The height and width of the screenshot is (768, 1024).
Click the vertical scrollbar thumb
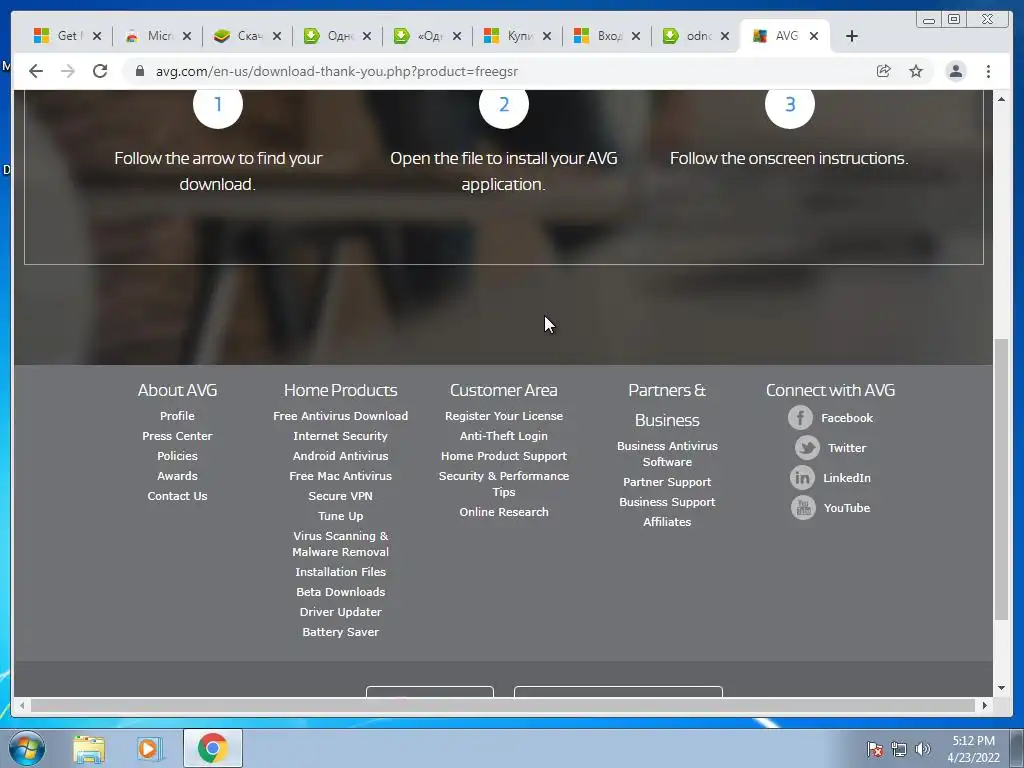coord(1001,480)
